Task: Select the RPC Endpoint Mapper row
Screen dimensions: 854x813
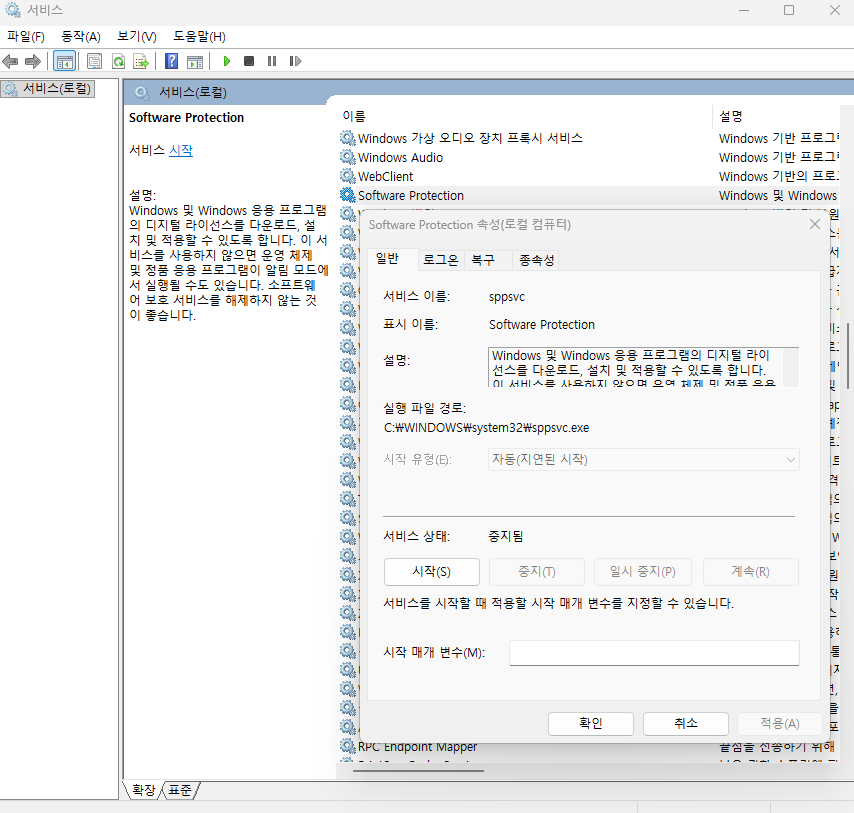Action: pos(589,747)
